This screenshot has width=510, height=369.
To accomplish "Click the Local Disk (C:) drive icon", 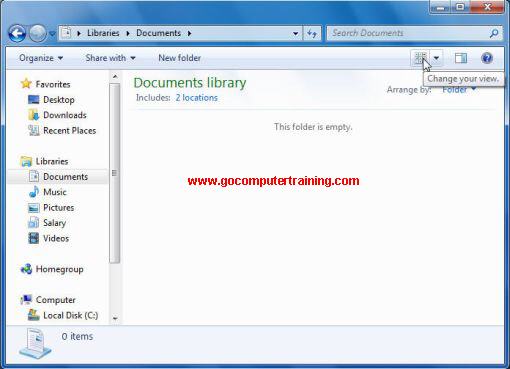I will click(x=34, y=315).
